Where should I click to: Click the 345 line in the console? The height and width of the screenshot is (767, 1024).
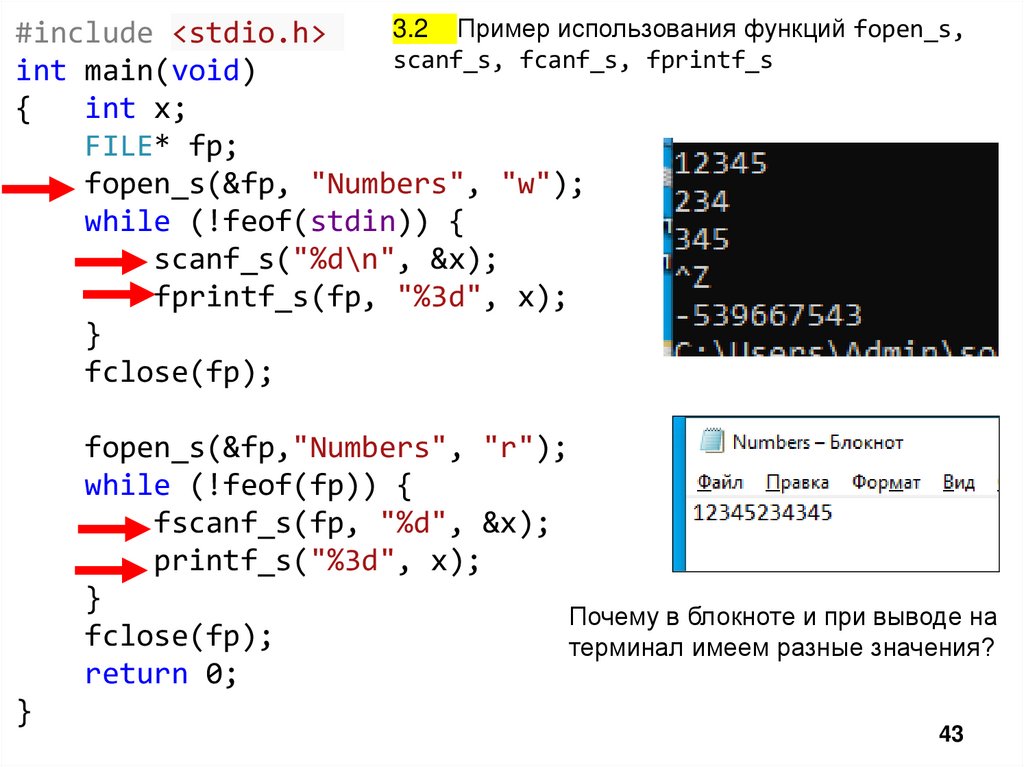pyautogui.click(x=701, y=239)
